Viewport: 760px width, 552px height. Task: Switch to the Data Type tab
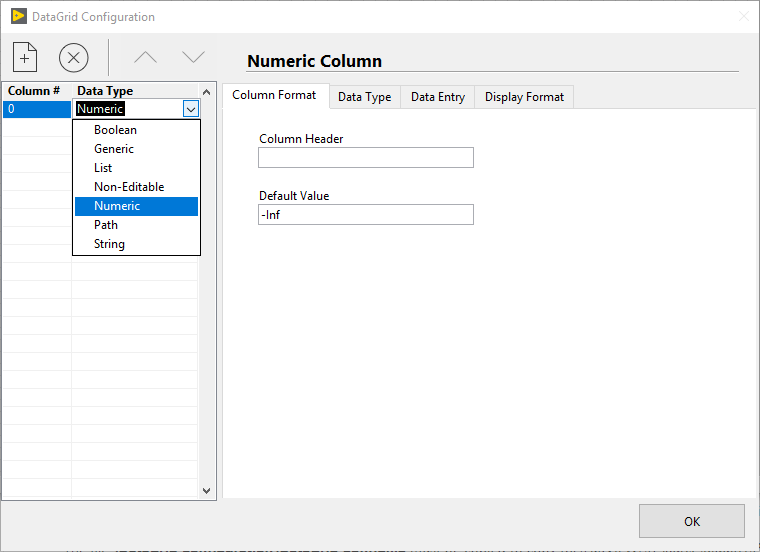pyautogui.click(x=364, y=97)
